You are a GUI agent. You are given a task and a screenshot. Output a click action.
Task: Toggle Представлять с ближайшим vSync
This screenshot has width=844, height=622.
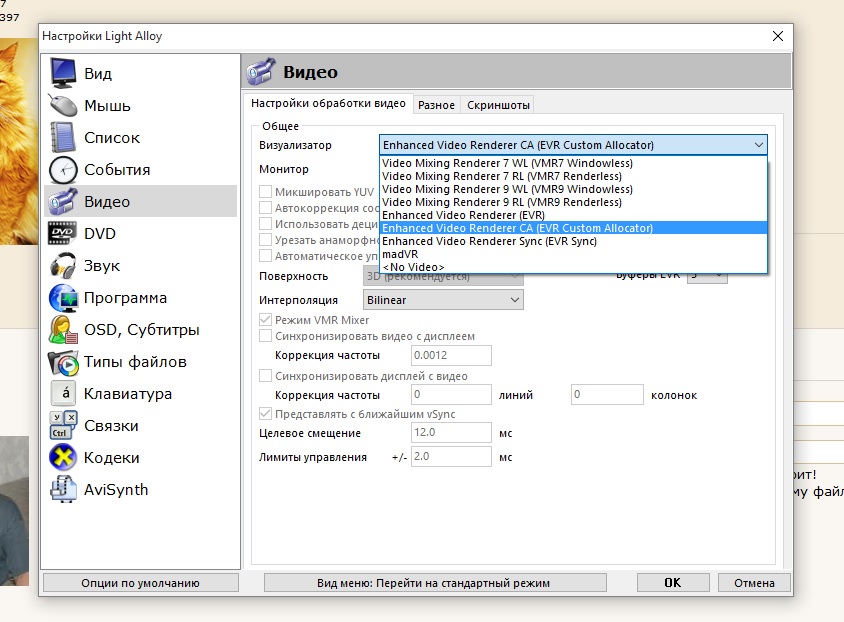(265, 414)
